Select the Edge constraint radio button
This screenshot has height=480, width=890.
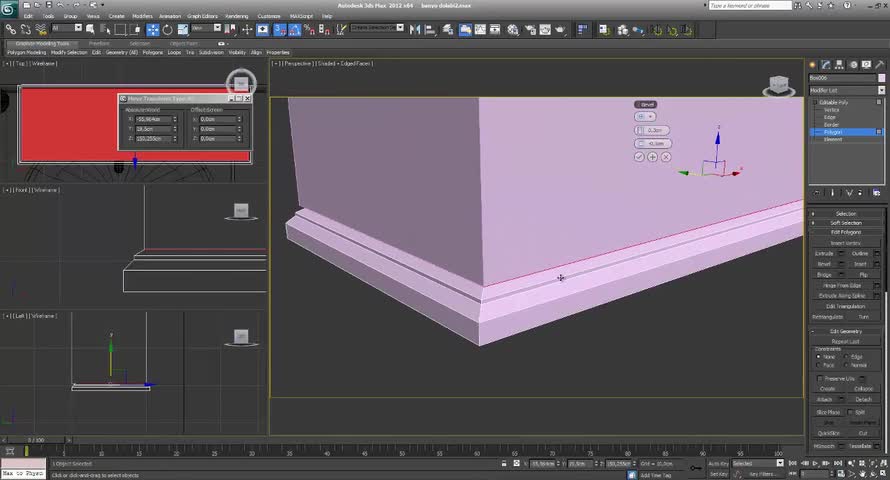point(848,357)
